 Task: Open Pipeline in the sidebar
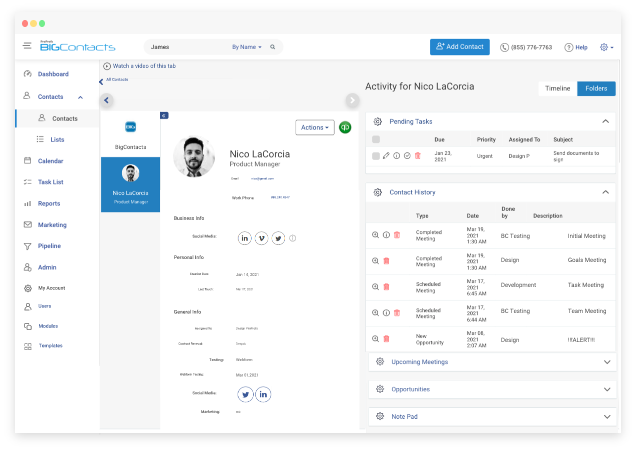(49, 246)
